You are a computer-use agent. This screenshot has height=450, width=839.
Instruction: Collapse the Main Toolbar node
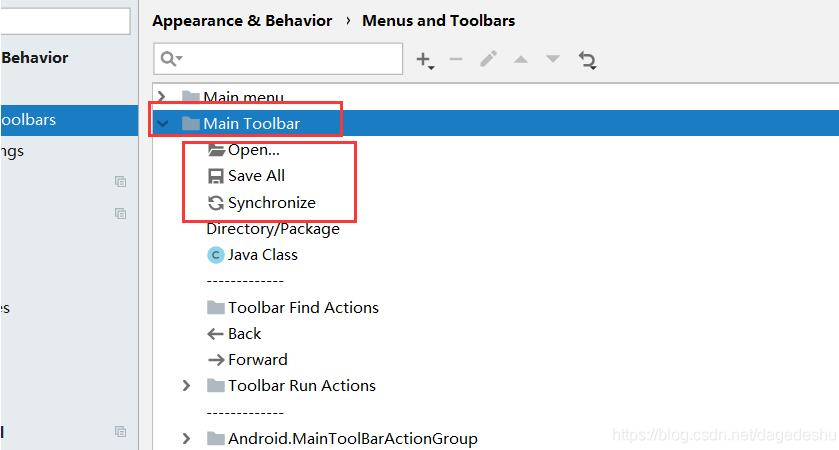[x=163, y=124]
